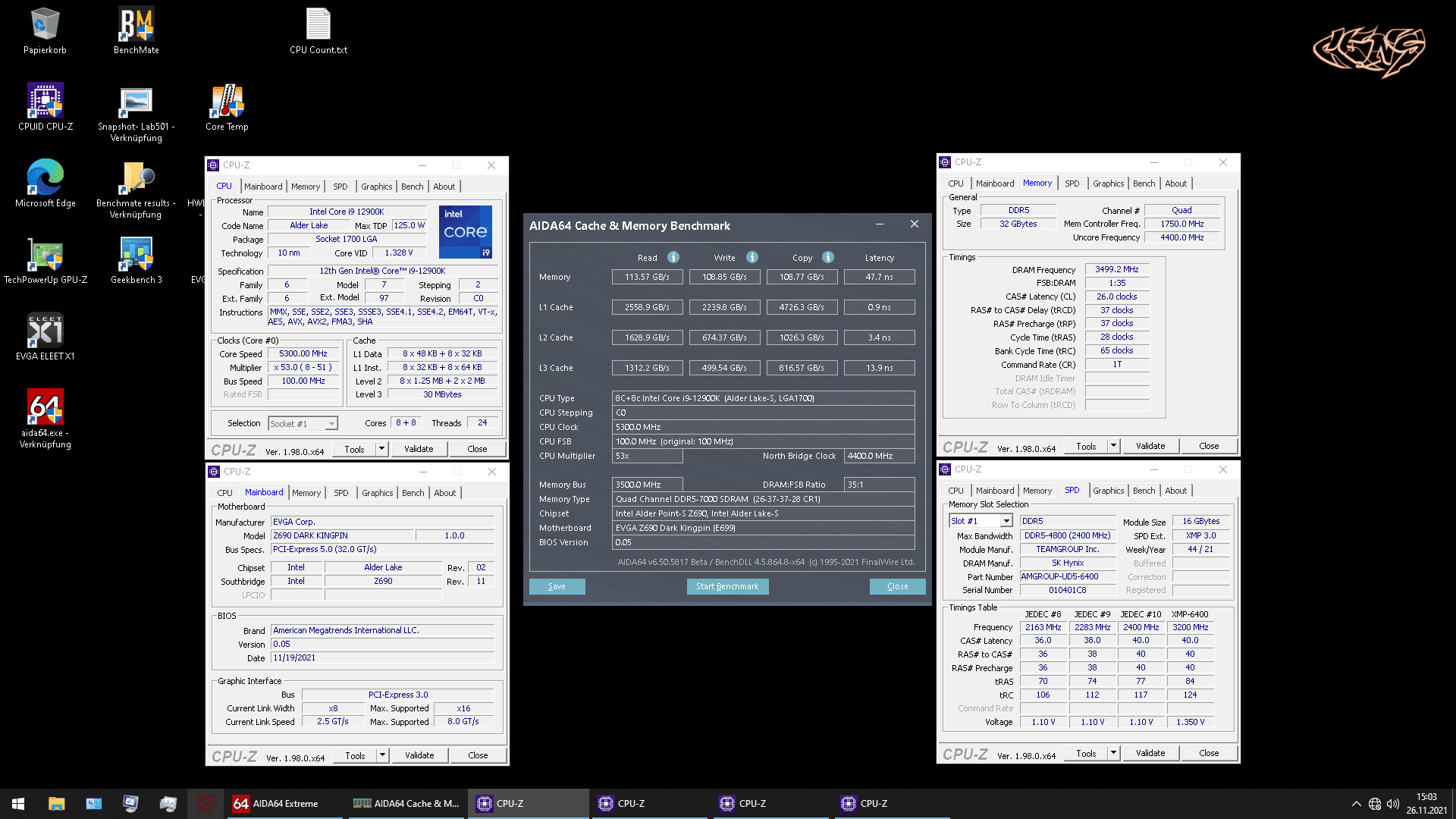Switch to Bench tab in CPU window
The width and height of the screenshot is (1456, 819).
(413, 187)
